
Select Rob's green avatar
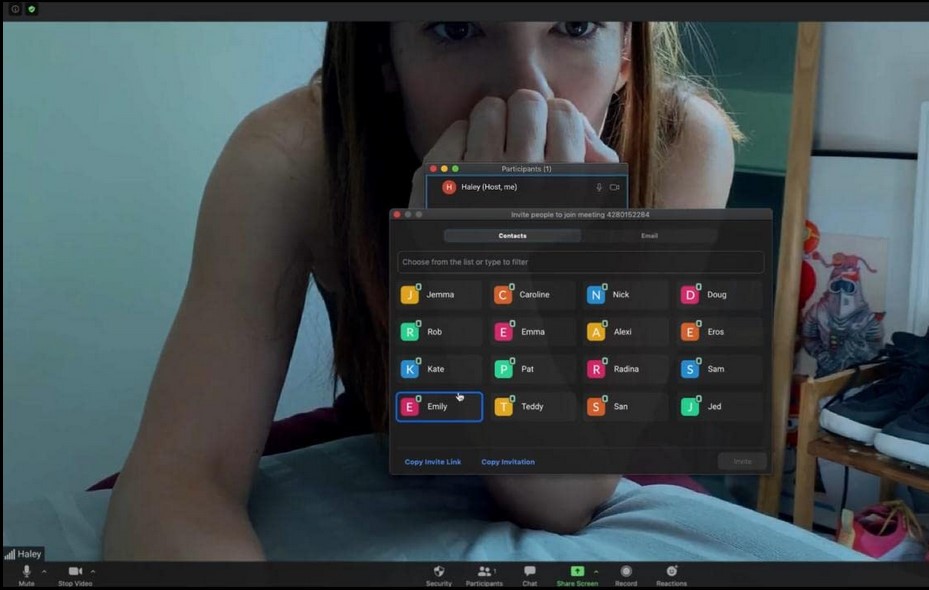[x=409, y=332]
